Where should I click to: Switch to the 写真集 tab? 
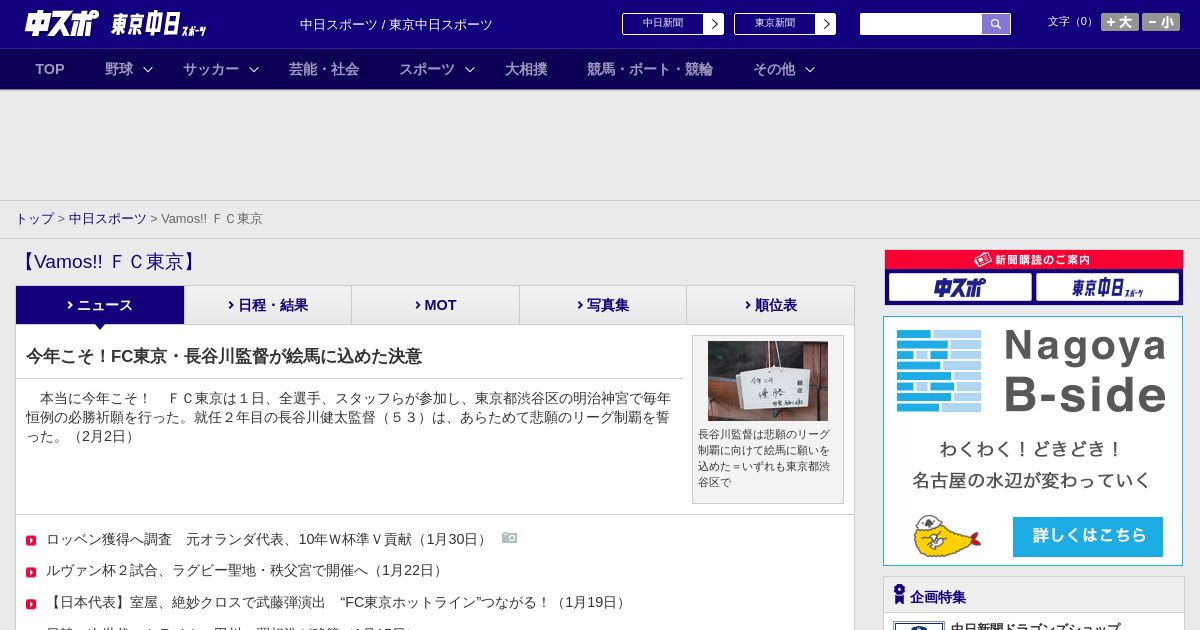click(603, 305)
